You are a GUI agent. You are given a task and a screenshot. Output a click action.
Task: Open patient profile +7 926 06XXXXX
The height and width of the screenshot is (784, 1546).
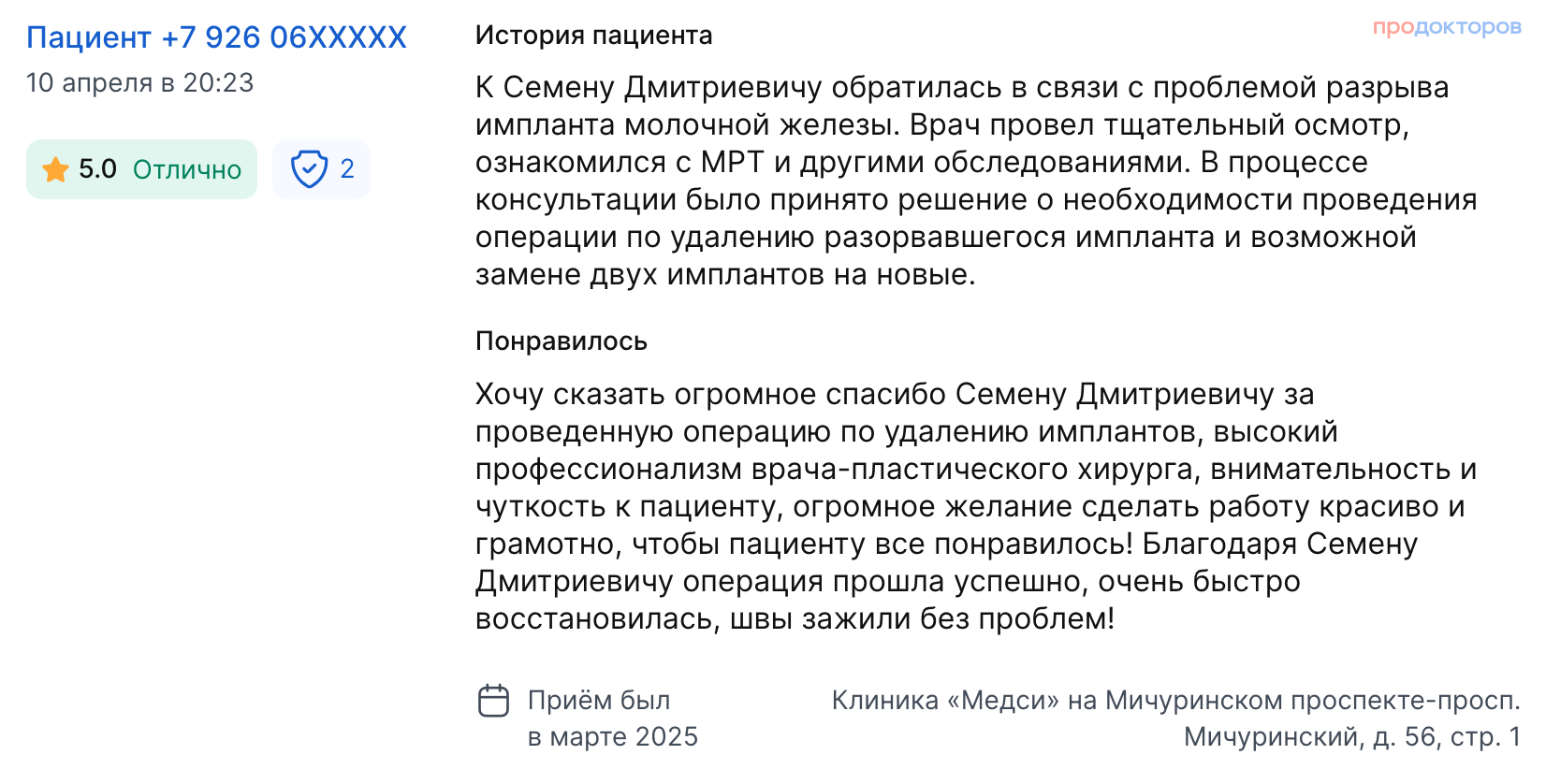tap(217, 37)
